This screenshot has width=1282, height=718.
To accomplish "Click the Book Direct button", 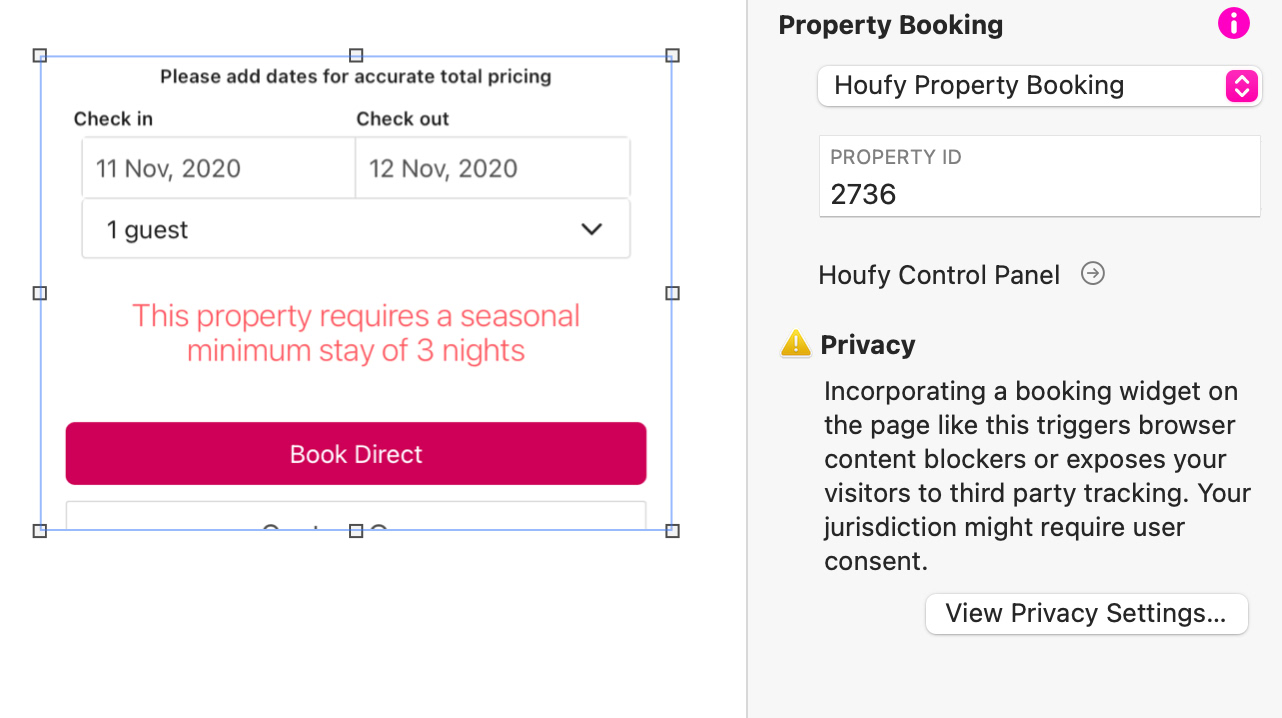I will 356,454.
